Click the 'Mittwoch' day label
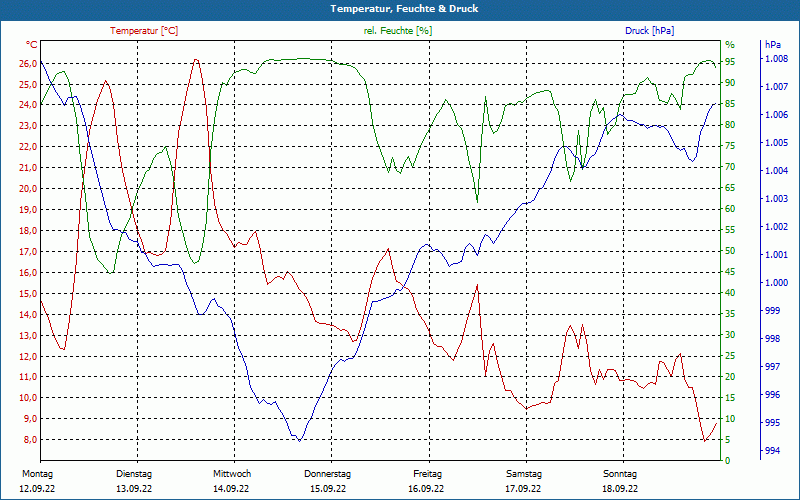This screenshot has height=500, width=800. point(232,474)
